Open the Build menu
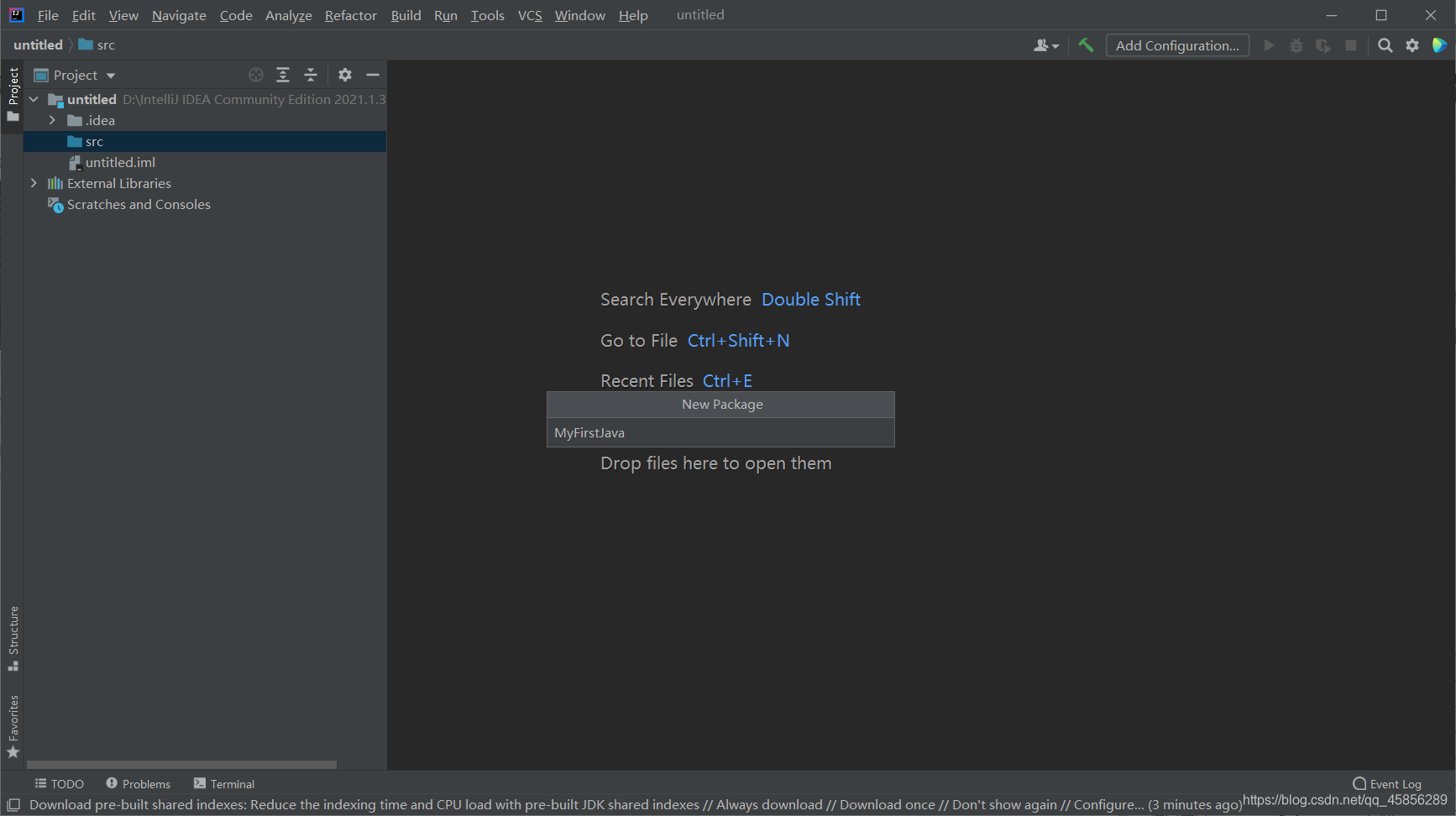This screenshot has width=1456, height=816. coord(406,15)
